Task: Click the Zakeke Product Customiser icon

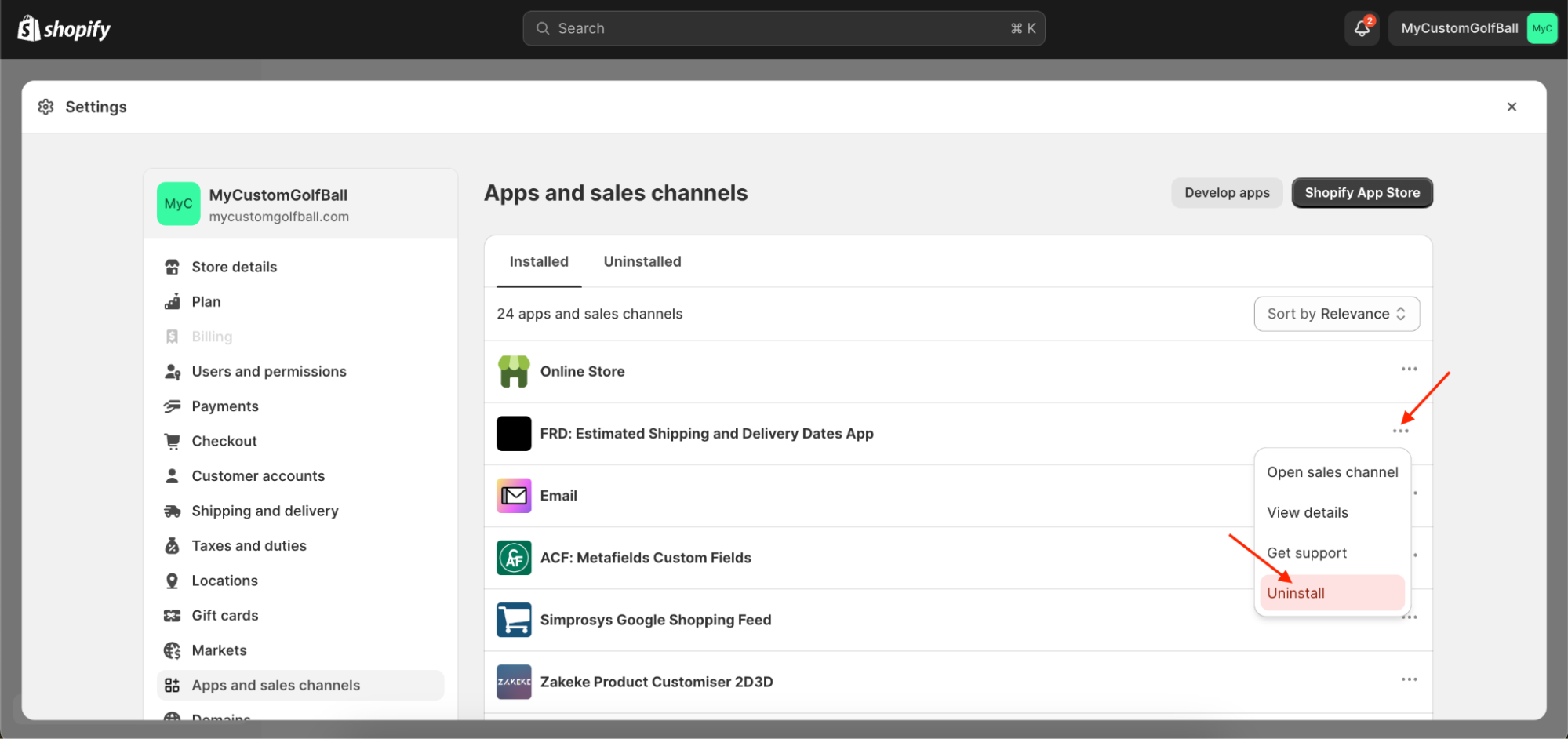Action: [514, 682]
